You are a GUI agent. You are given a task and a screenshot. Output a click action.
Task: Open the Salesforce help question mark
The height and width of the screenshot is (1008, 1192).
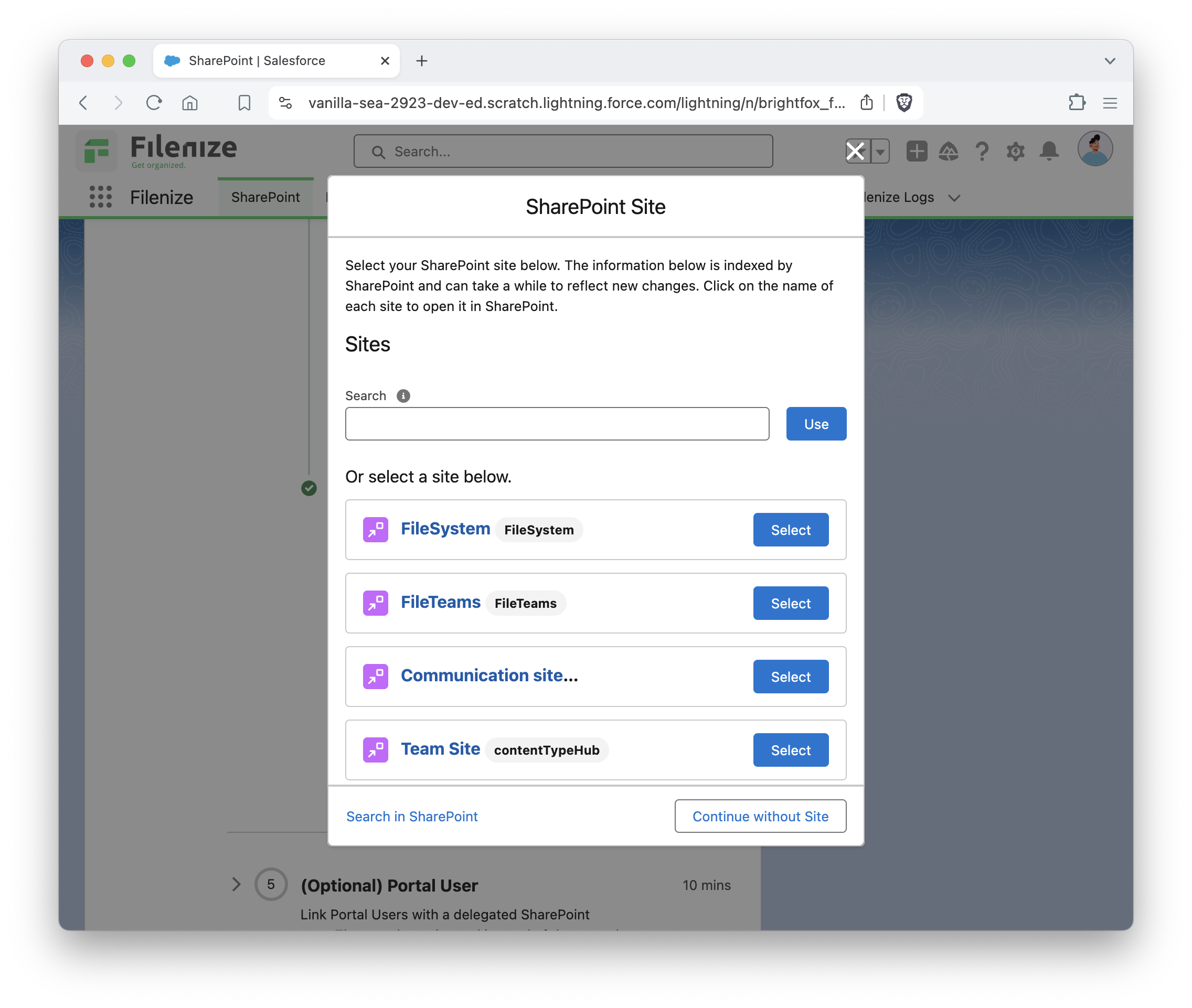pos(982,152)
